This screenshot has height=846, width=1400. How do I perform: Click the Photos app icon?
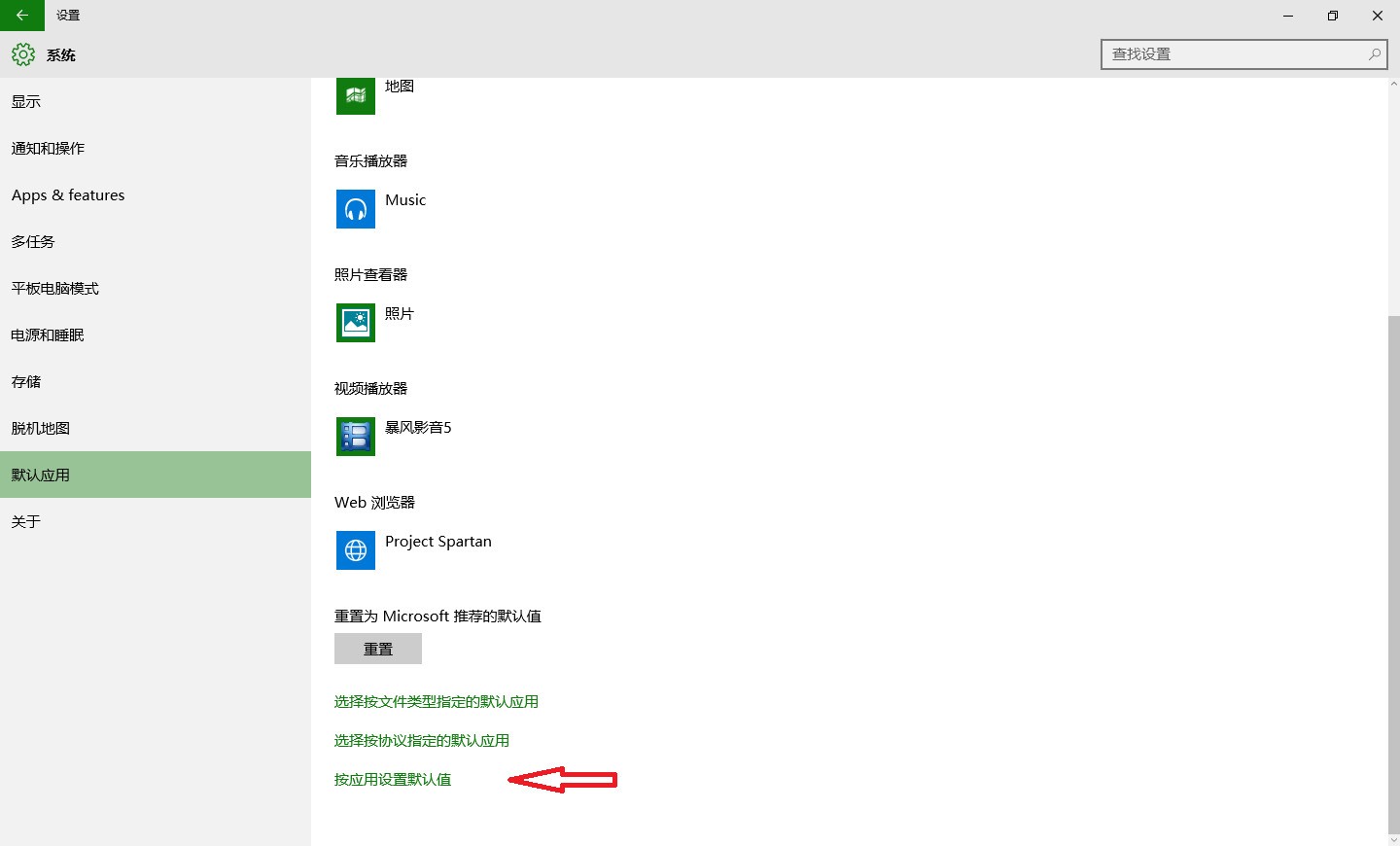coord(356,323)
